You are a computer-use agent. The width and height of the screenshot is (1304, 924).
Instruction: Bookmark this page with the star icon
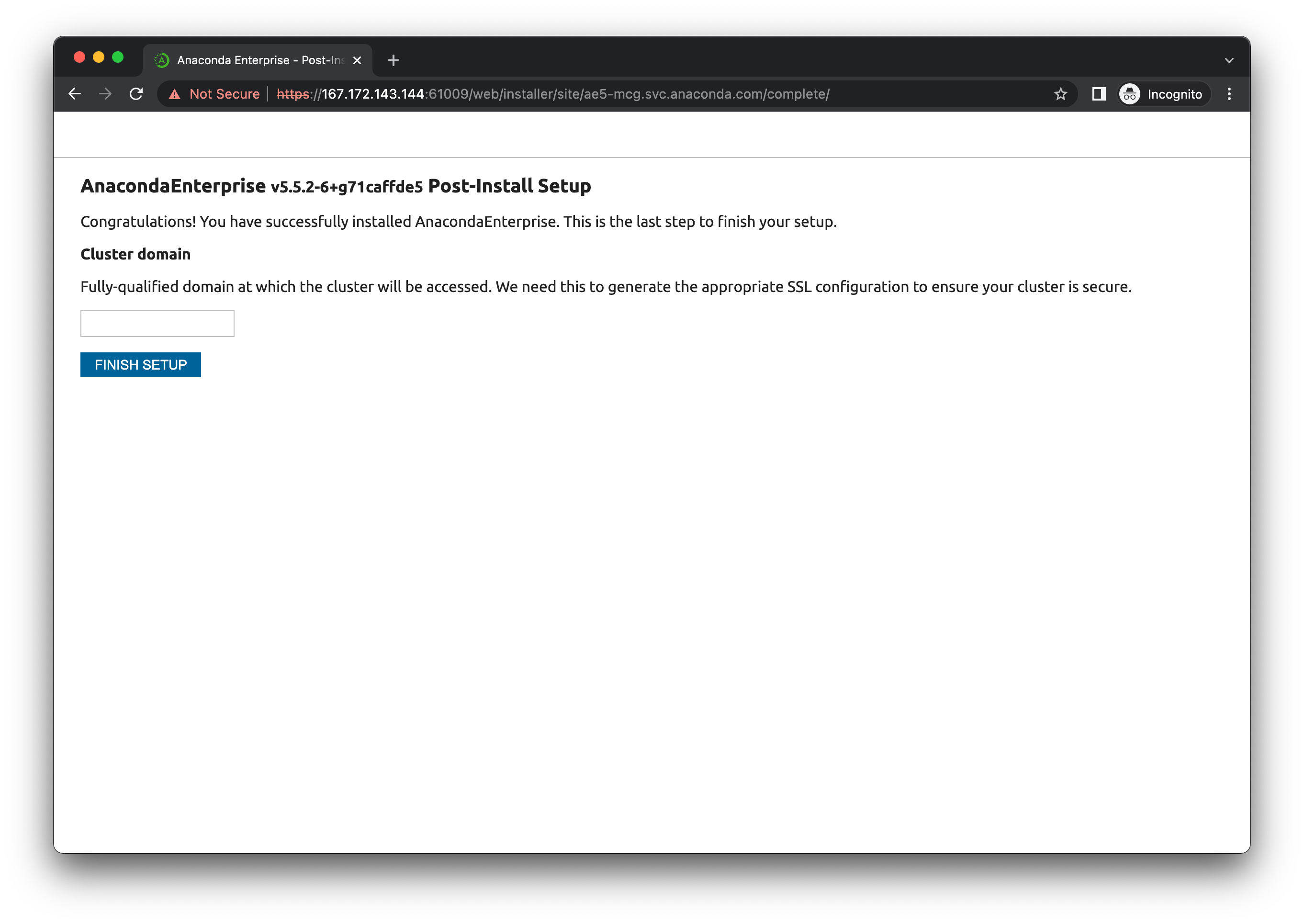pyautogui.click(x=1060, y=94)
